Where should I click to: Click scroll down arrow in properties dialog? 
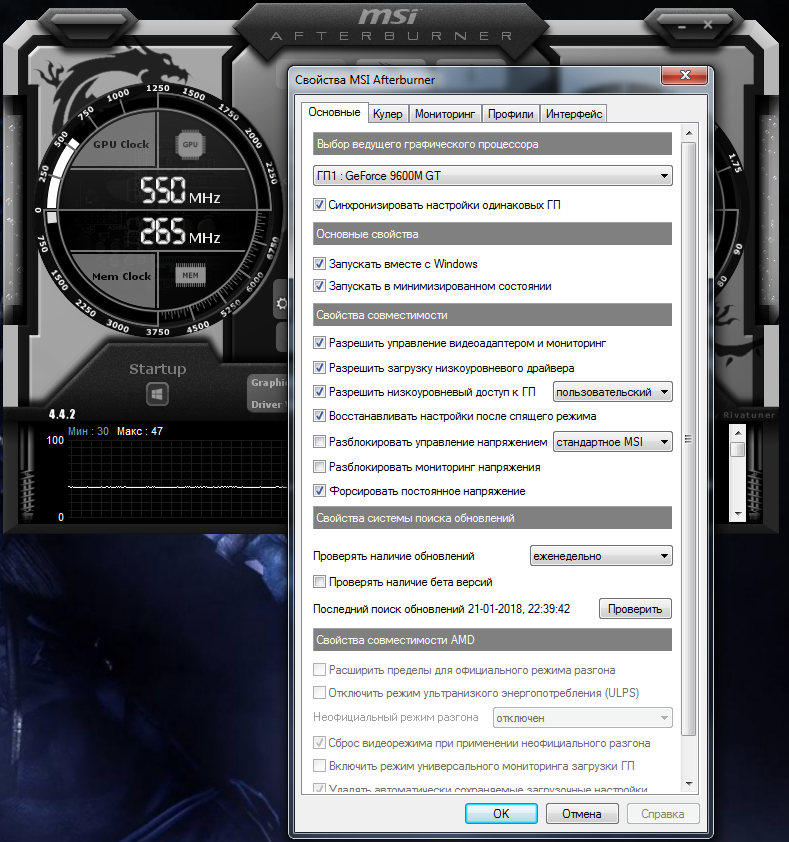click(689, 783)
